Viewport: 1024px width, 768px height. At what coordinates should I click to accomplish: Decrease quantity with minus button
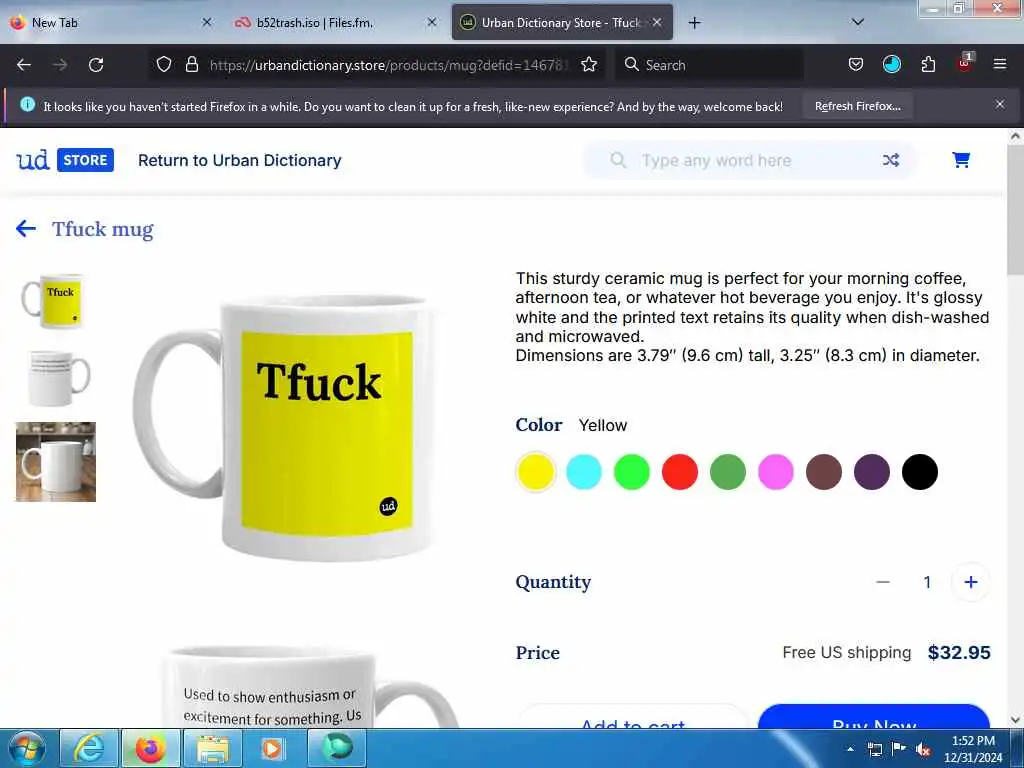[x=883, y=582]
